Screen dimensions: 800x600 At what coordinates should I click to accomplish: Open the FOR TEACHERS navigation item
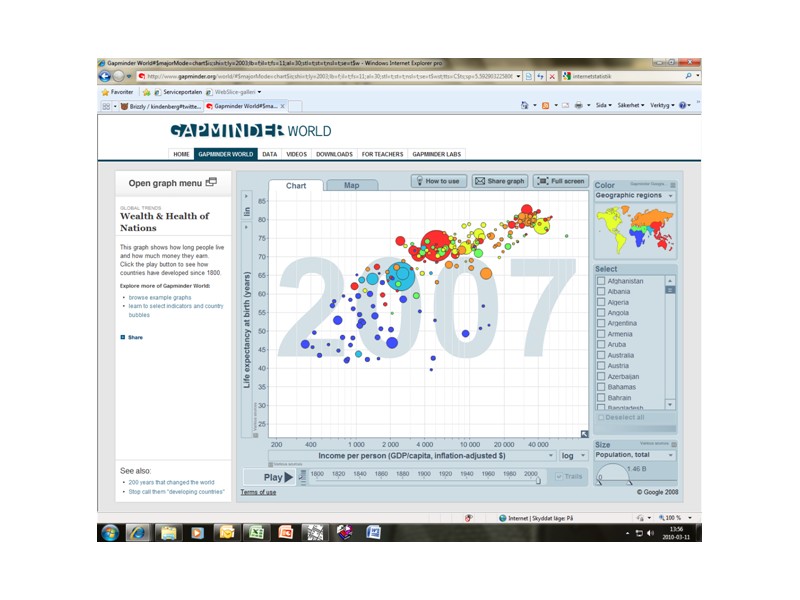382,154
